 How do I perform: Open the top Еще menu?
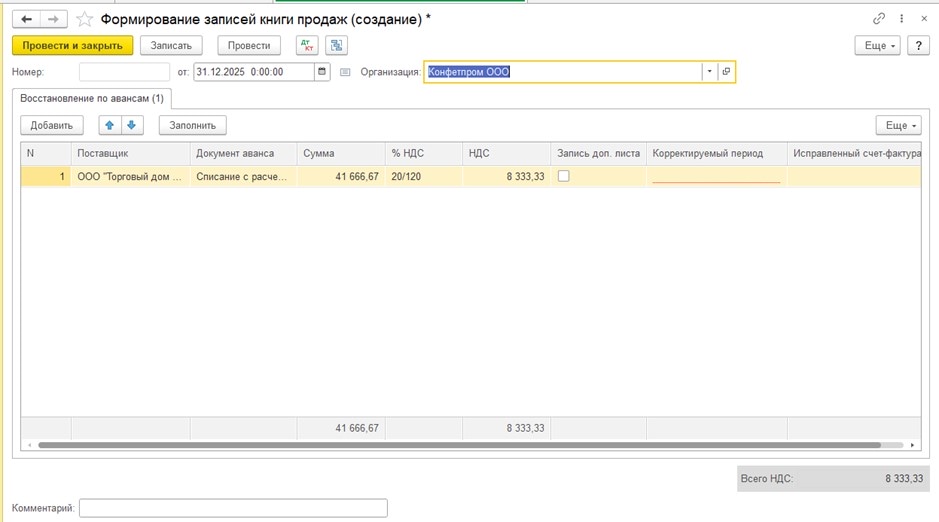(x=877, y=46)
